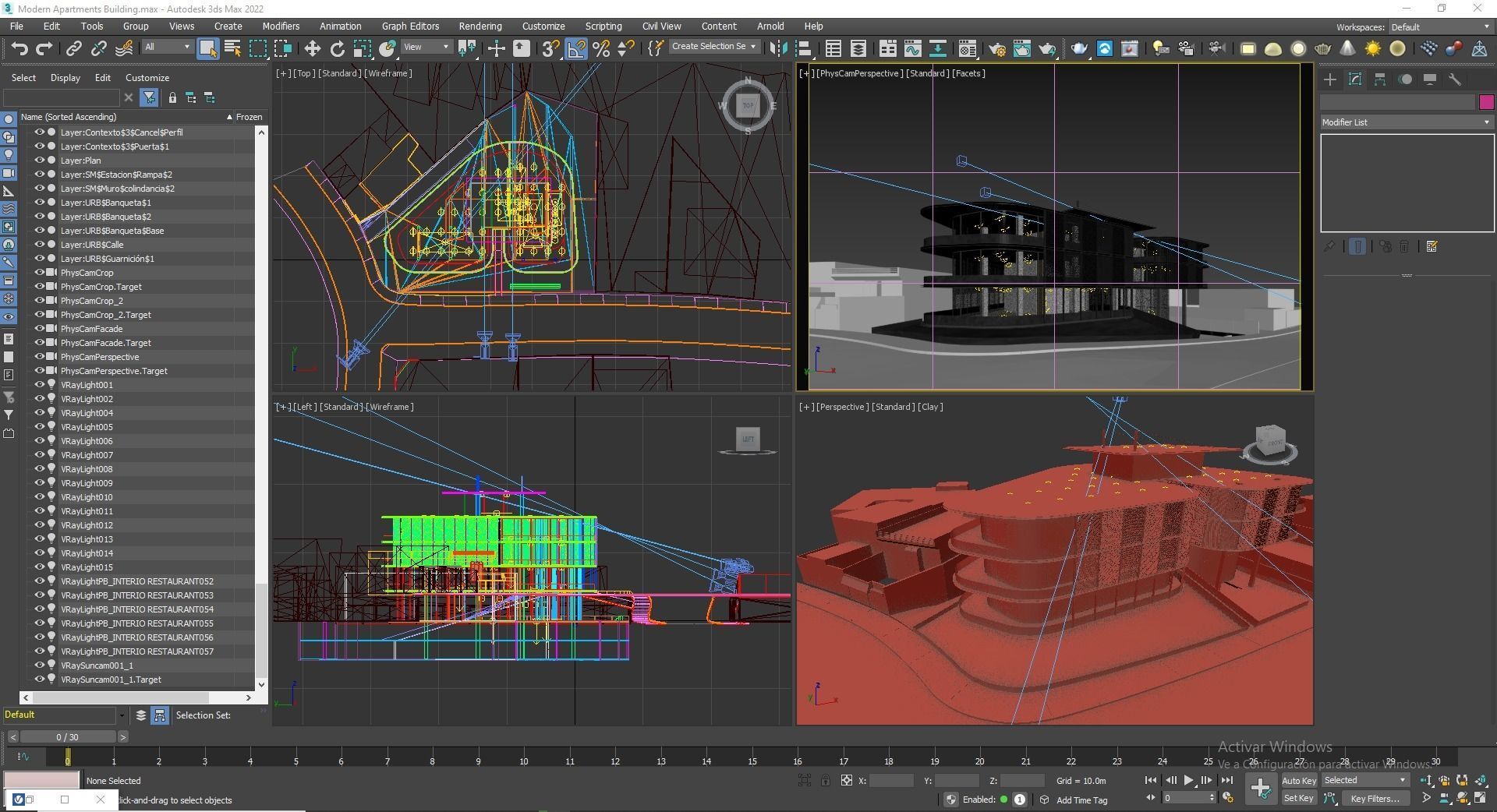
Task: Open the Scripting menu
Action: tap(603, 26)
